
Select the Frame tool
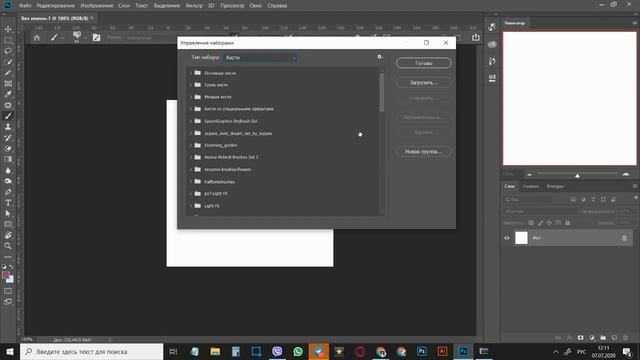click(x=8, y=83)
